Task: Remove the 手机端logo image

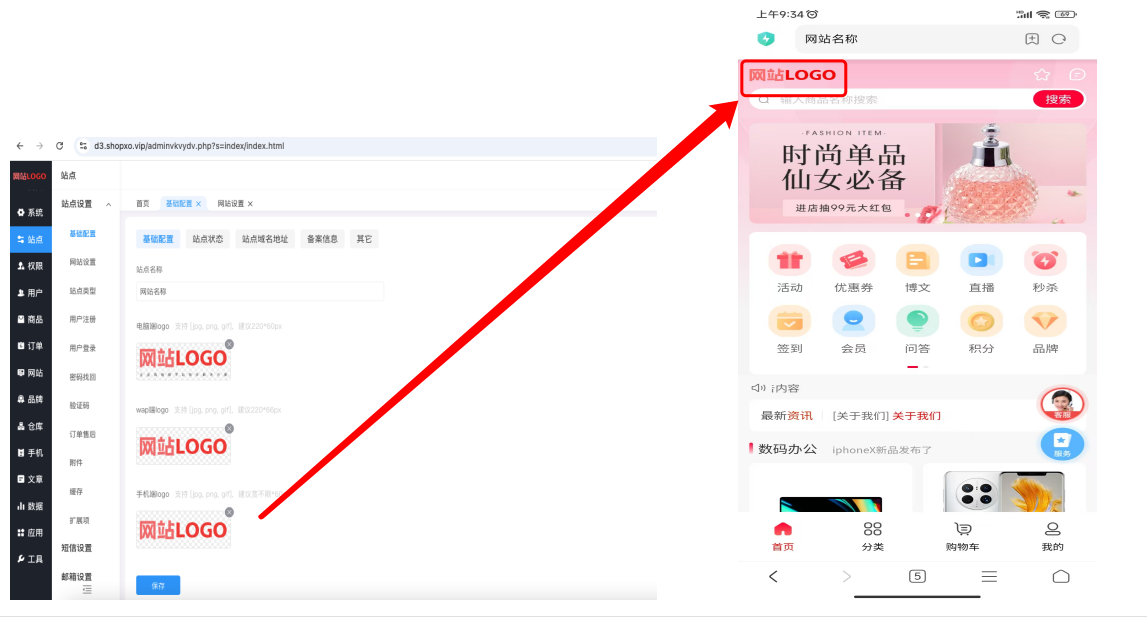Action: [229, 512]
